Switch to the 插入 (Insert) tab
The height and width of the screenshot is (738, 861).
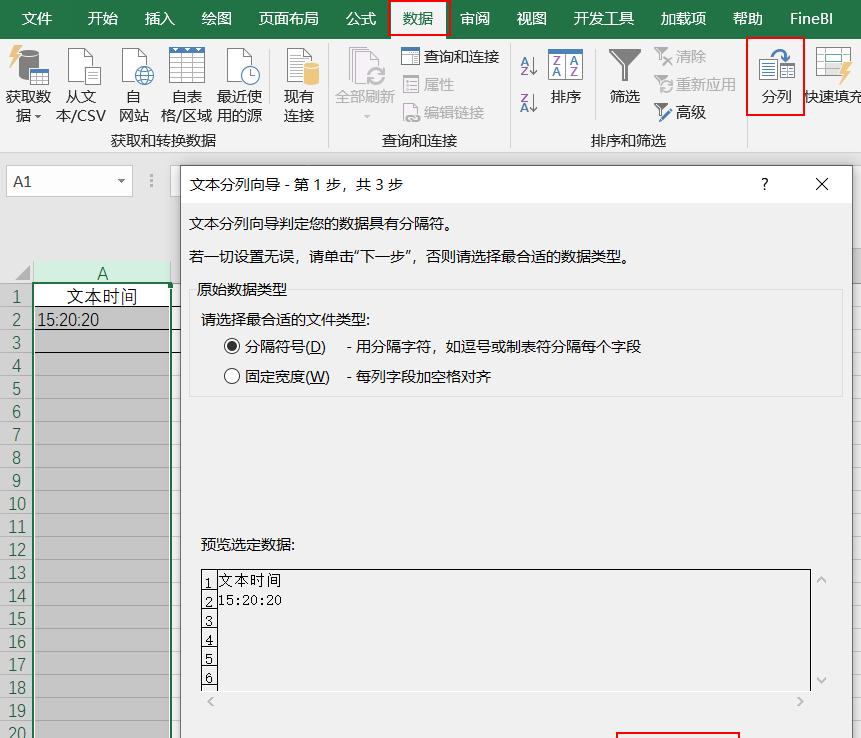160,19
